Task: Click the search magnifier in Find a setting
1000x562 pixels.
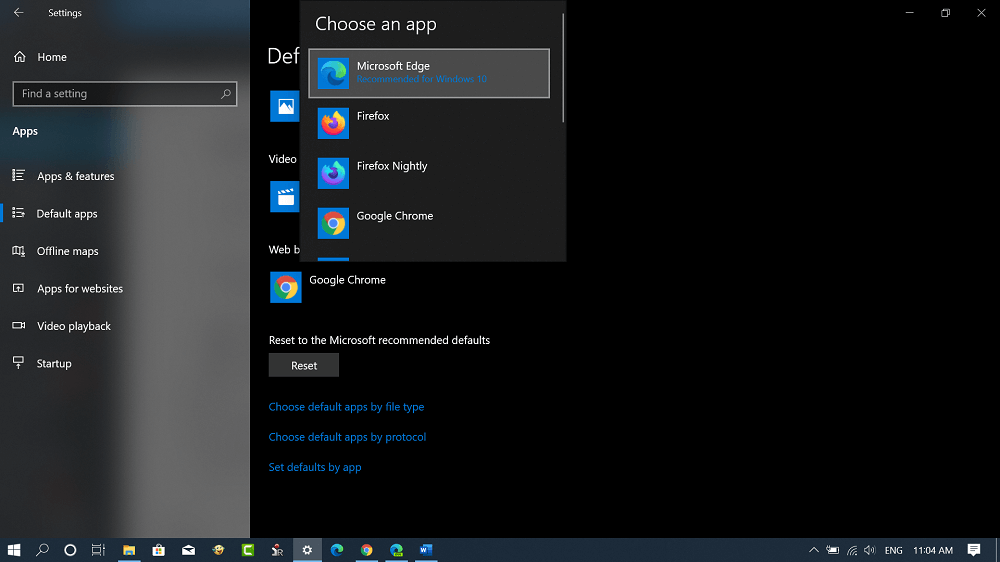Action: tap(226, 94)
